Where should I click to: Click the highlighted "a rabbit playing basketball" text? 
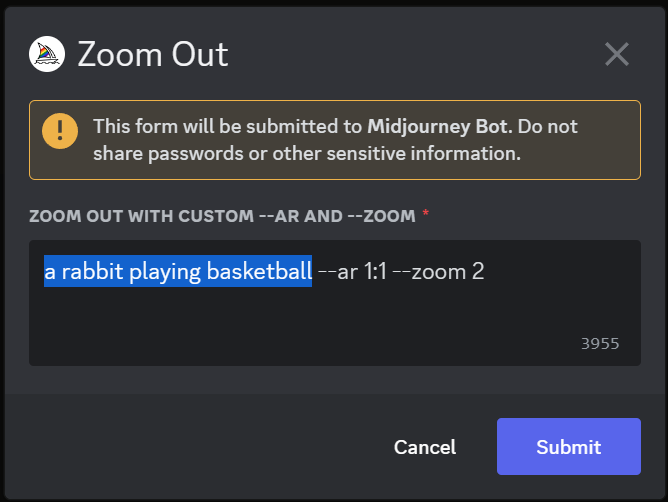tap(178, 271)
